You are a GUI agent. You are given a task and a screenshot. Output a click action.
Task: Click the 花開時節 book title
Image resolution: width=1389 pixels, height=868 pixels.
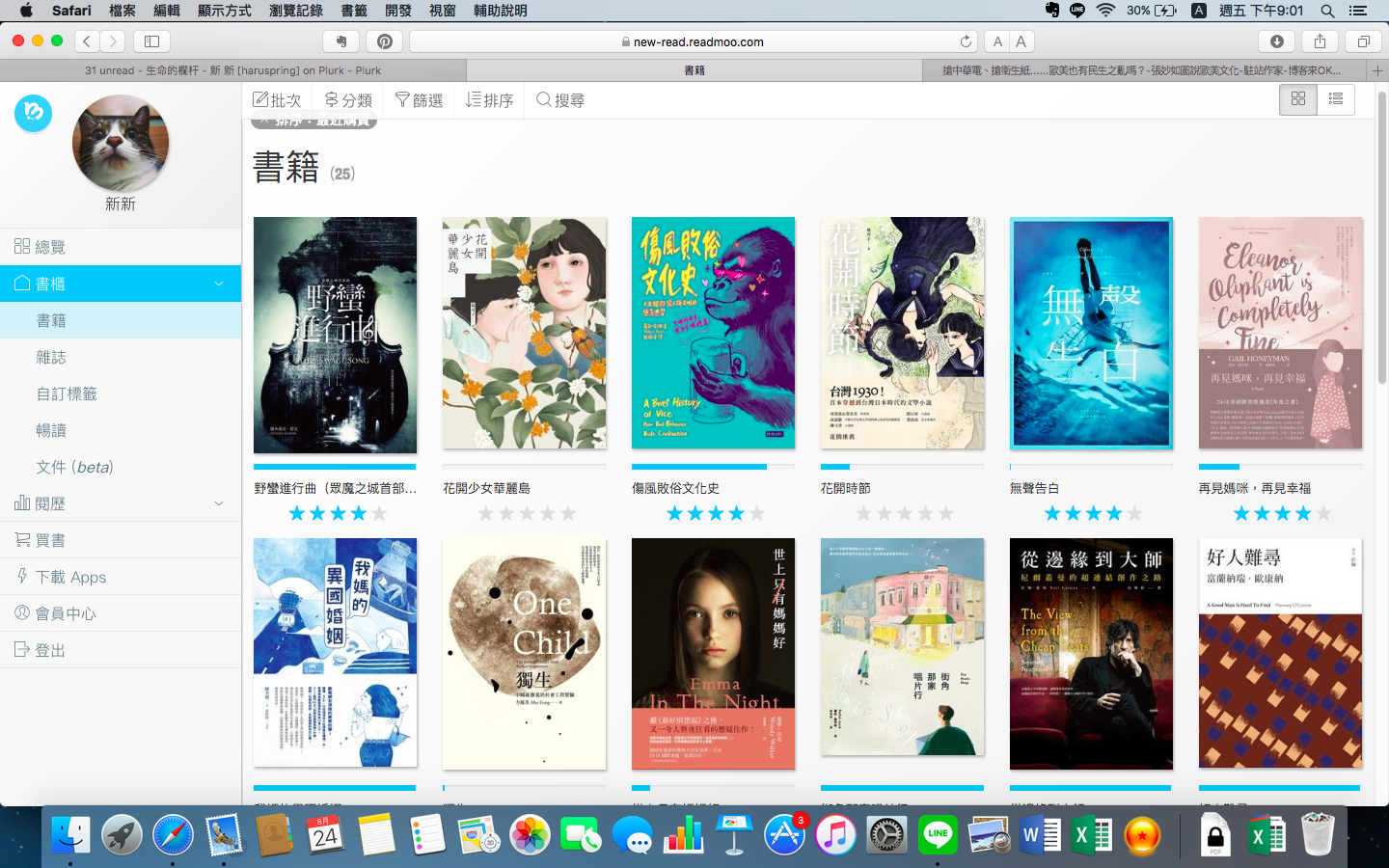pyautogui.click(x=846, y=488)
